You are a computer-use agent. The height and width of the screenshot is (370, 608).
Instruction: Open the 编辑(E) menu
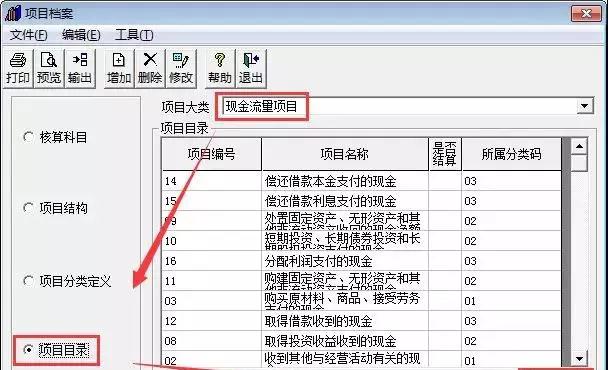(81, 35)
